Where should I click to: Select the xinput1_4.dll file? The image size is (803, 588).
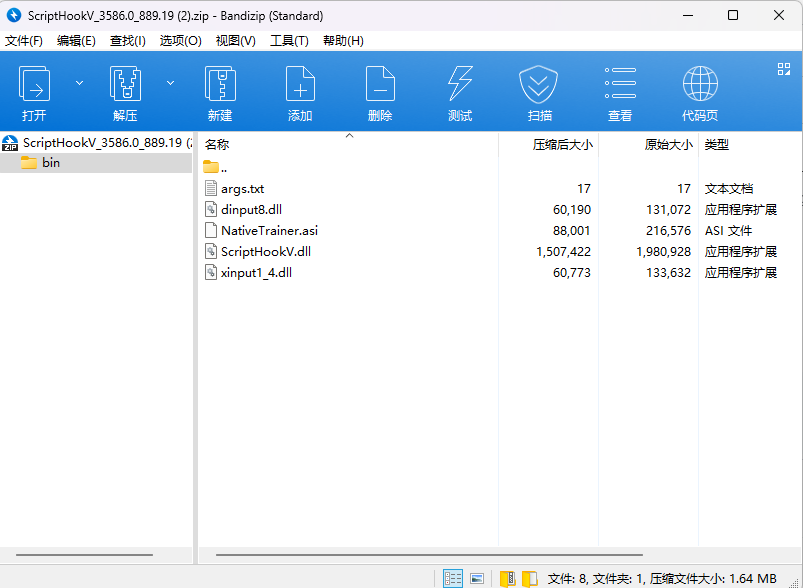tap(256, 273)
